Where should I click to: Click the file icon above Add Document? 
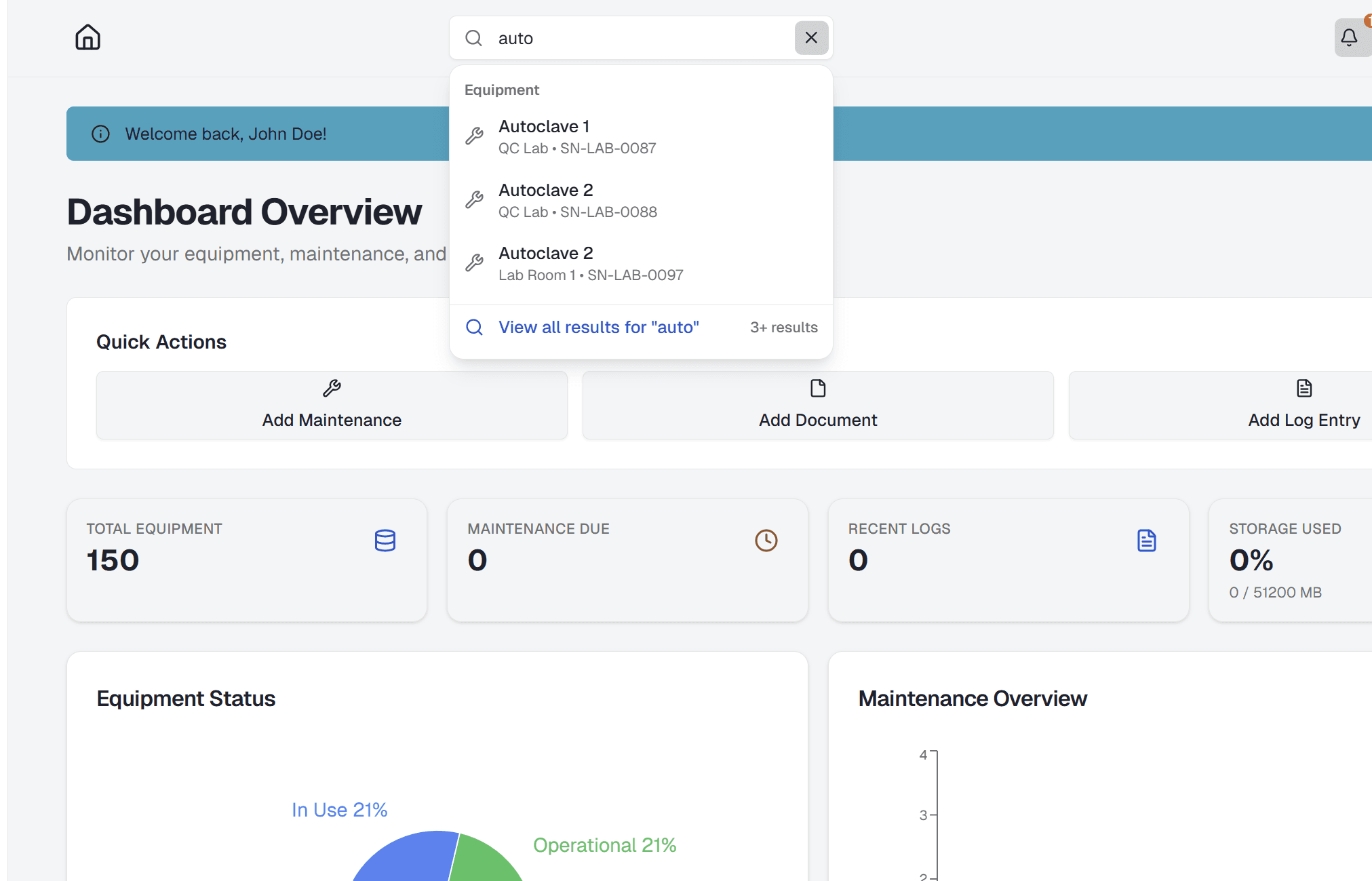pyautogui.click(x=817, y=389)
